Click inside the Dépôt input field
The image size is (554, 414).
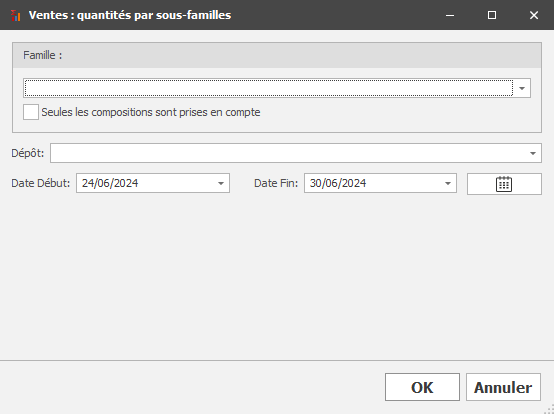pos(288,153)
